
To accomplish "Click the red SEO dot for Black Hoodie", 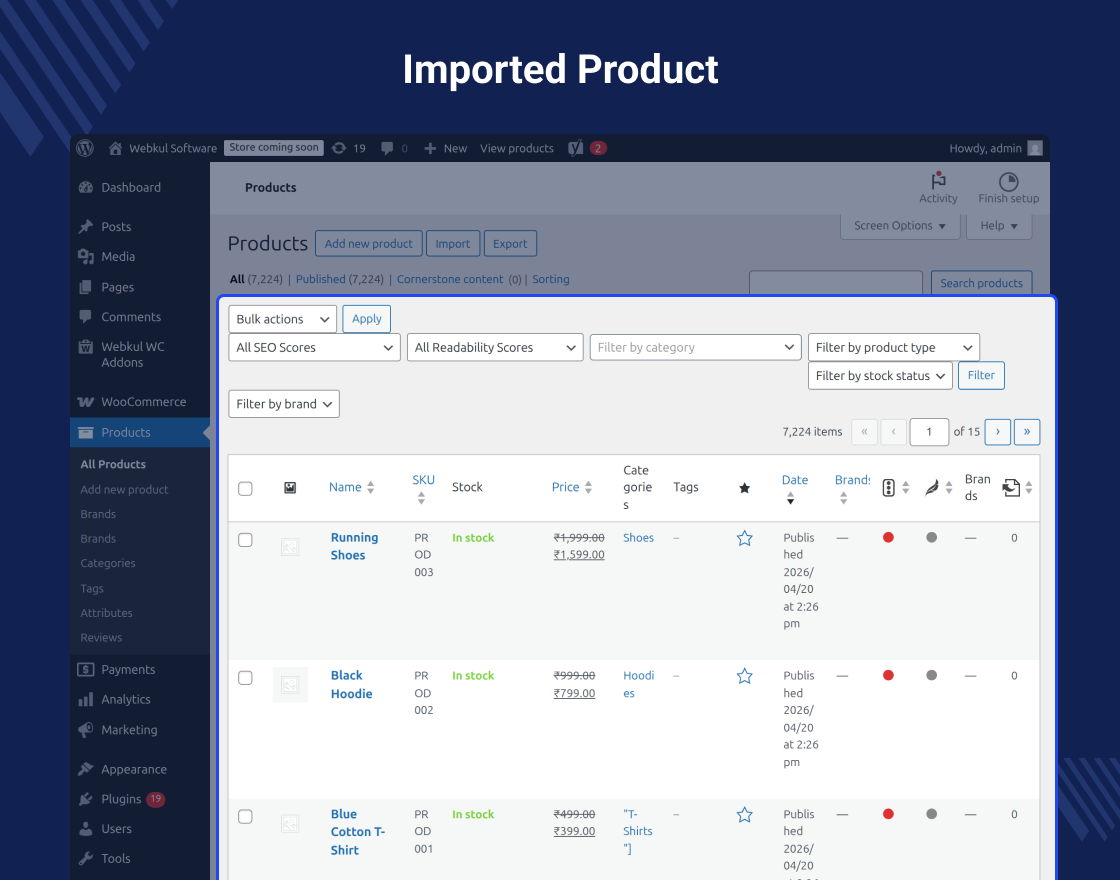I will [x=888, y=675].
